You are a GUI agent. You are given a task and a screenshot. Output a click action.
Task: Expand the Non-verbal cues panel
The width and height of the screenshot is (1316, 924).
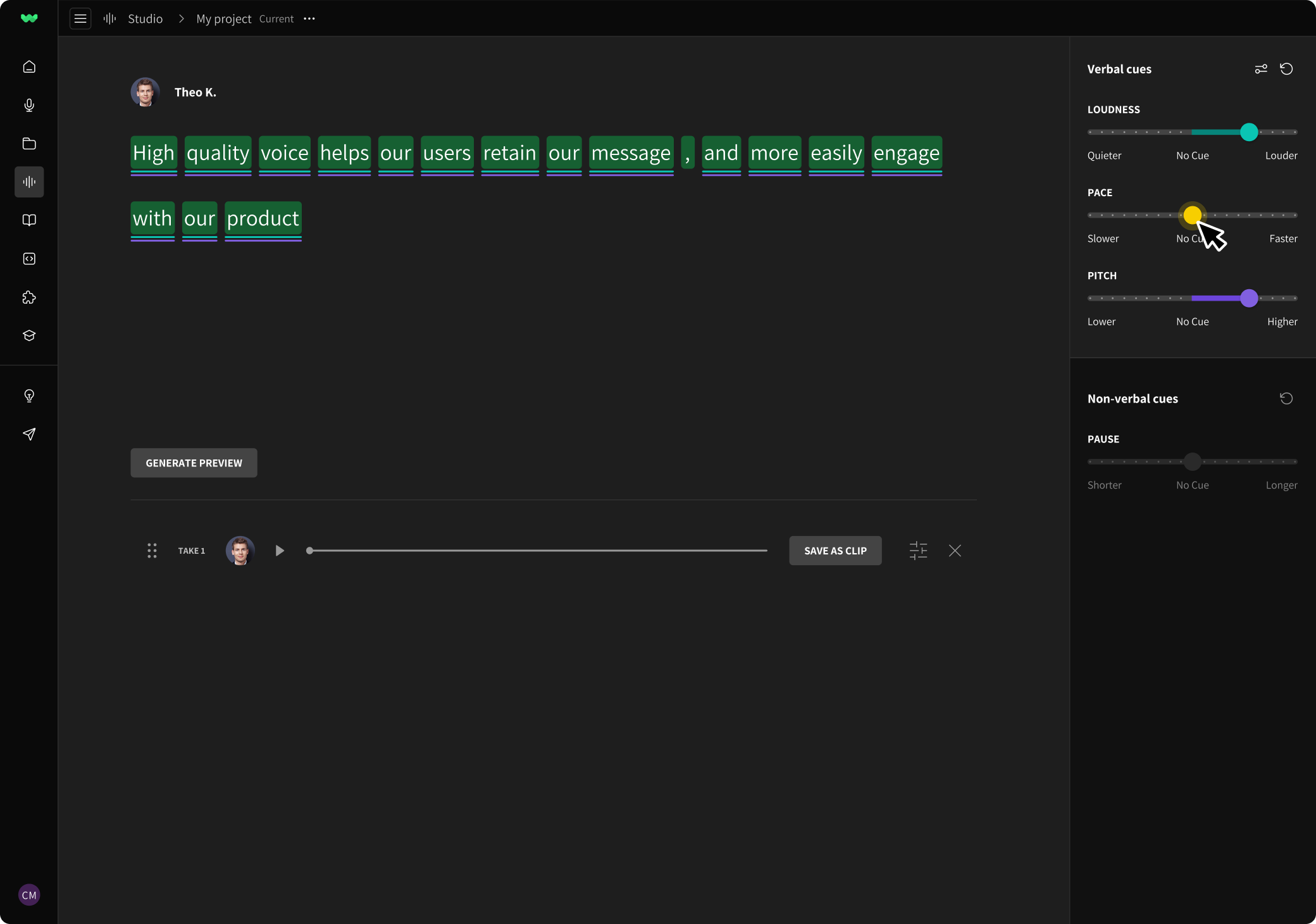(1132, 398)
